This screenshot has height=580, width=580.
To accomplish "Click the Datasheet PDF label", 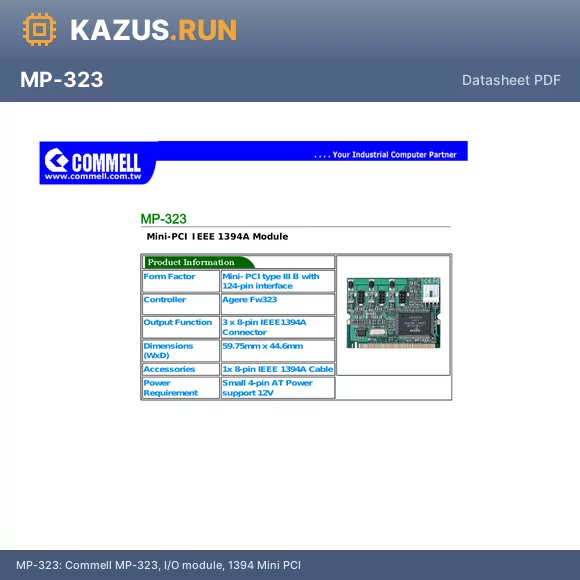I will [511, 80].
